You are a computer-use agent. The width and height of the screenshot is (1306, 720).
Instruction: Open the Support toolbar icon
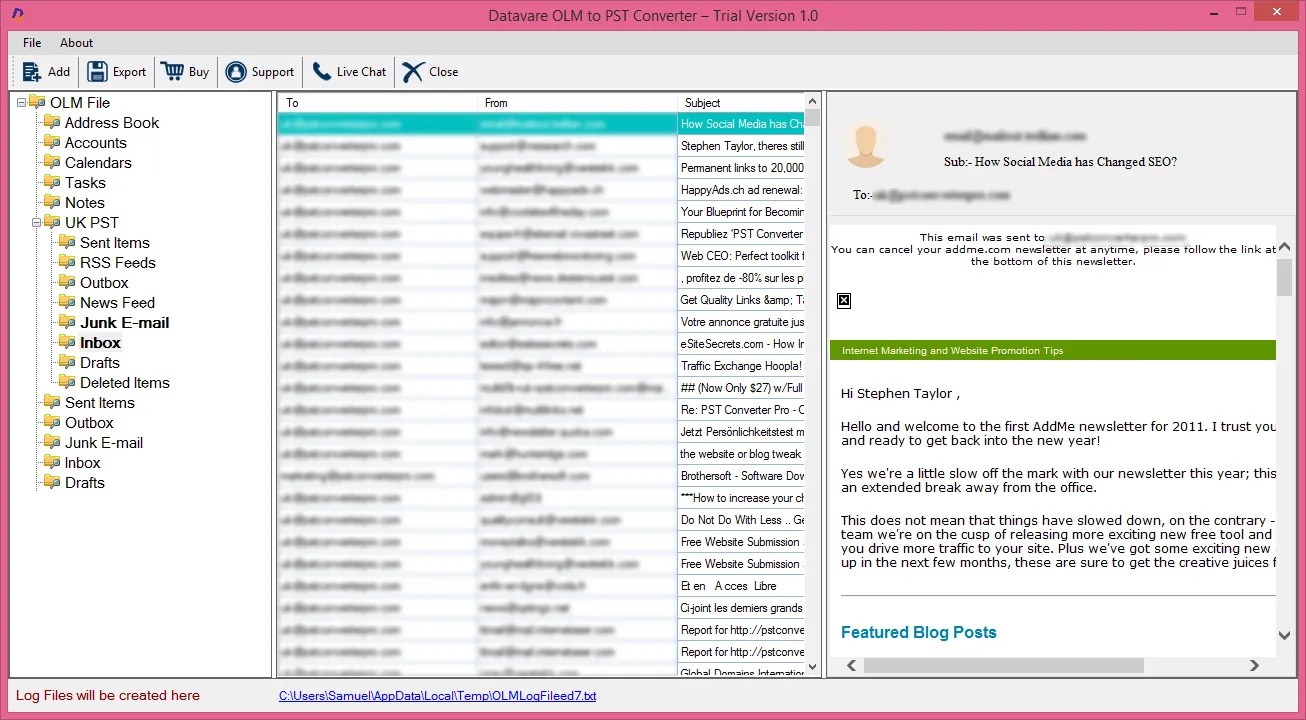pos(236,72)
